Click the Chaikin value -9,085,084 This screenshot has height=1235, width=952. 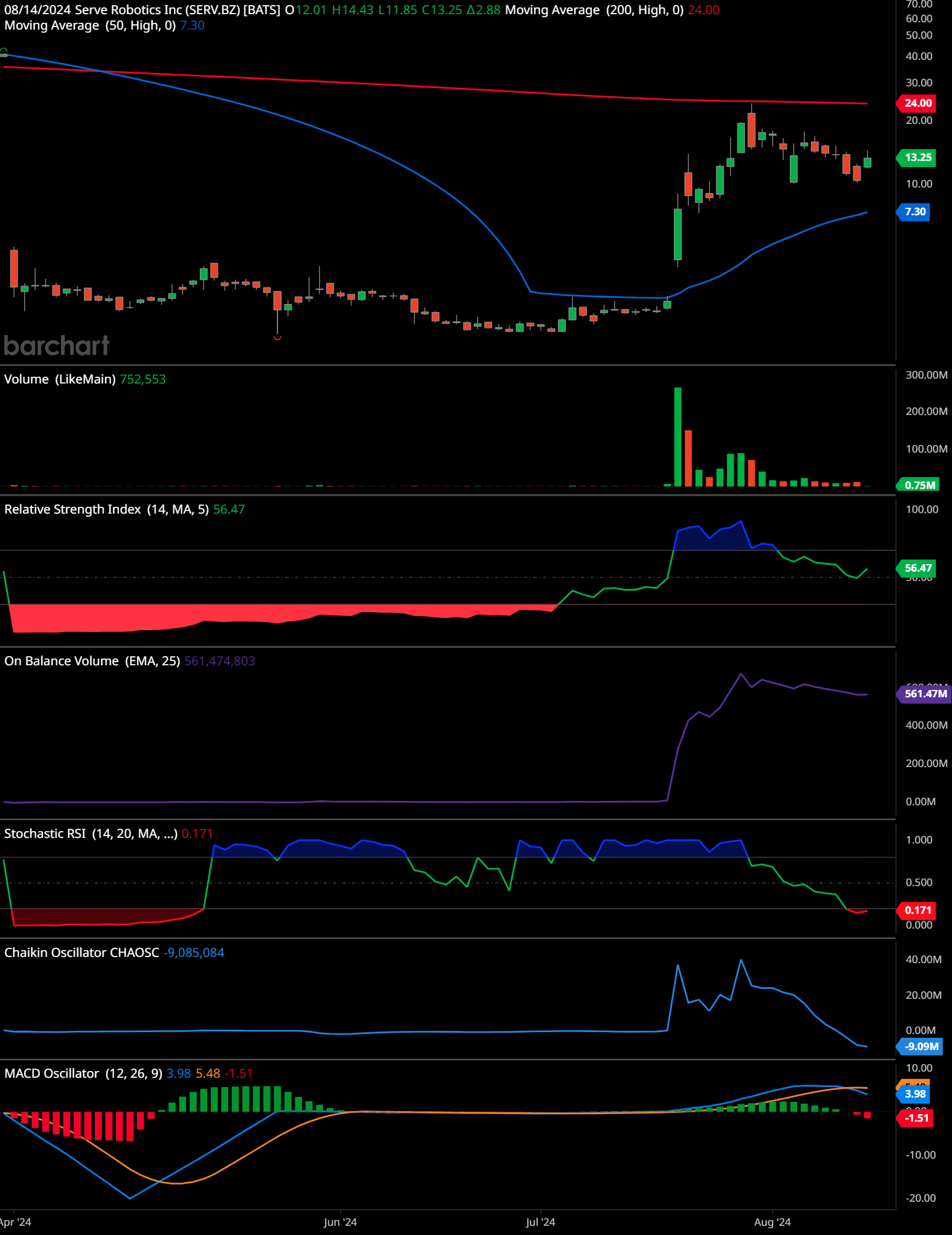[x=194, y=953]
